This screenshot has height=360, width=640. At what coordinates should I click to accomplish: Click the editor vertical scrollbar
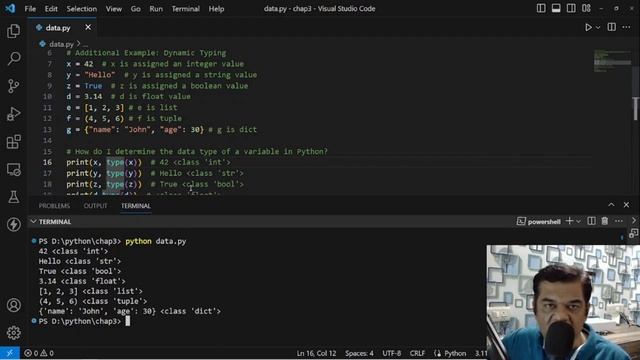pos(635,109)
